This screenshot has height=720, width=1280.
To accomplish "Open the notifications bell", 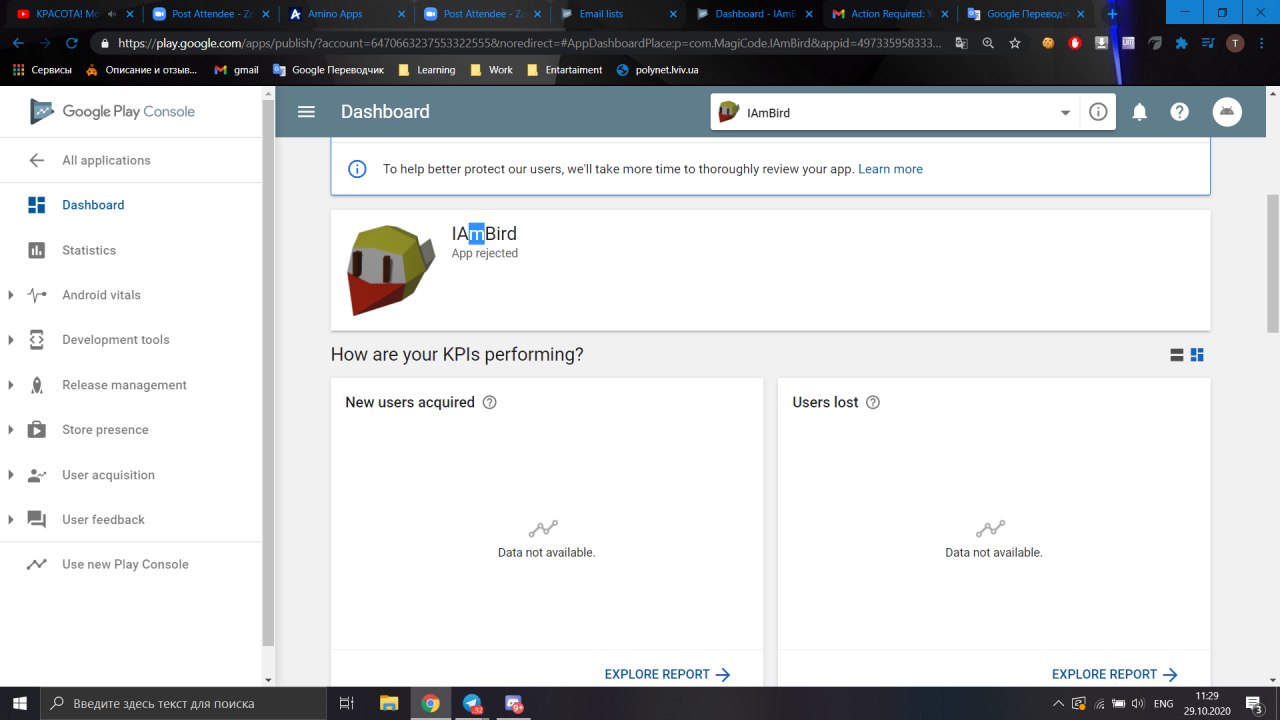I will click(x=1139, y=112).
